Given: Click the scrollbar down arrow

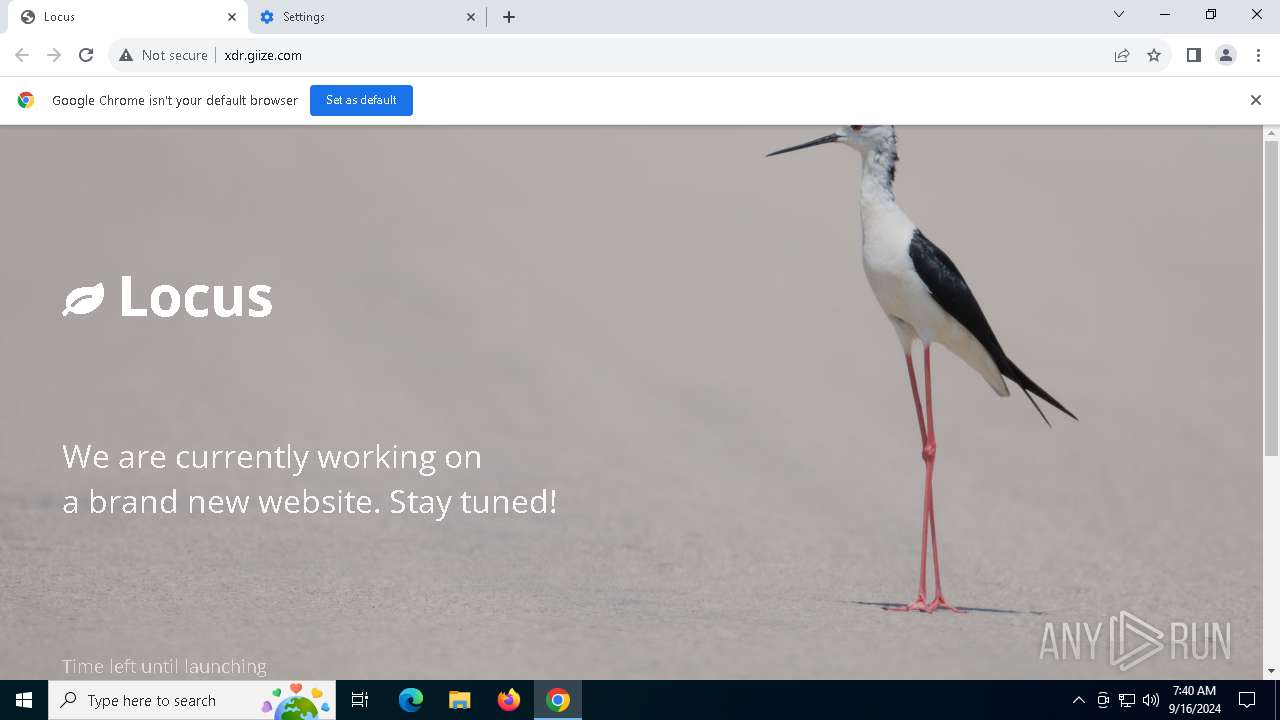Looking at the screenshot, I should coord(1272,671).
